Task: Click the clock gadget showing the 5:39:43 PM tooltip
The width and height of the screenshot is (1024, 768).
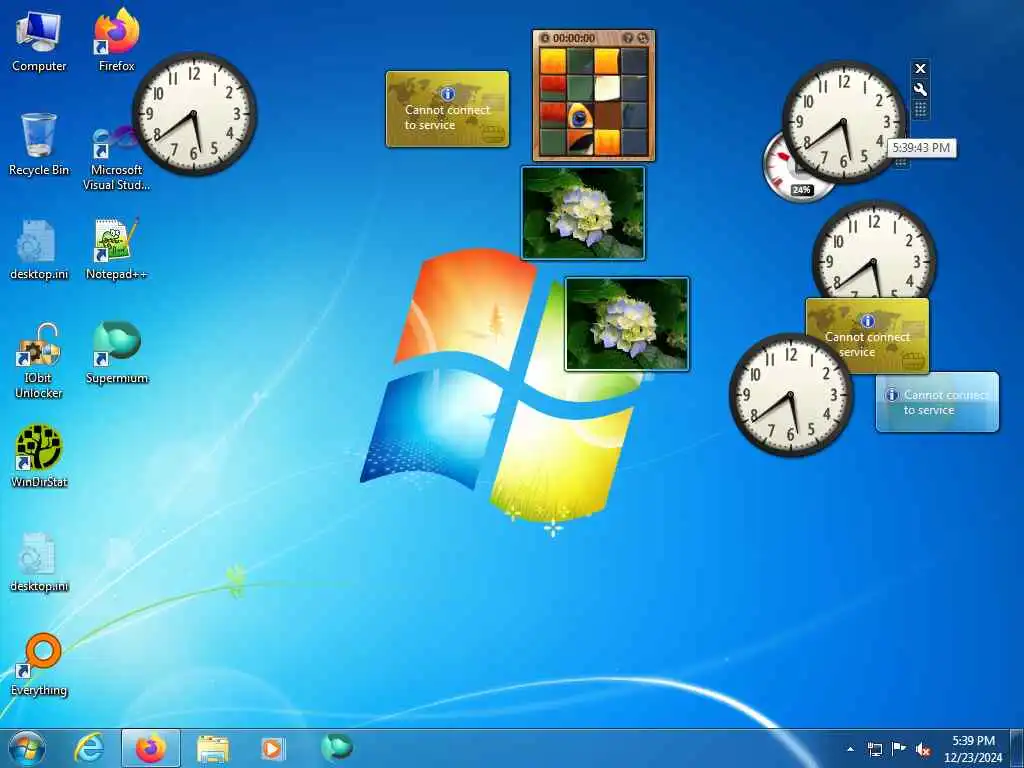Action: (x=843, y=121)
